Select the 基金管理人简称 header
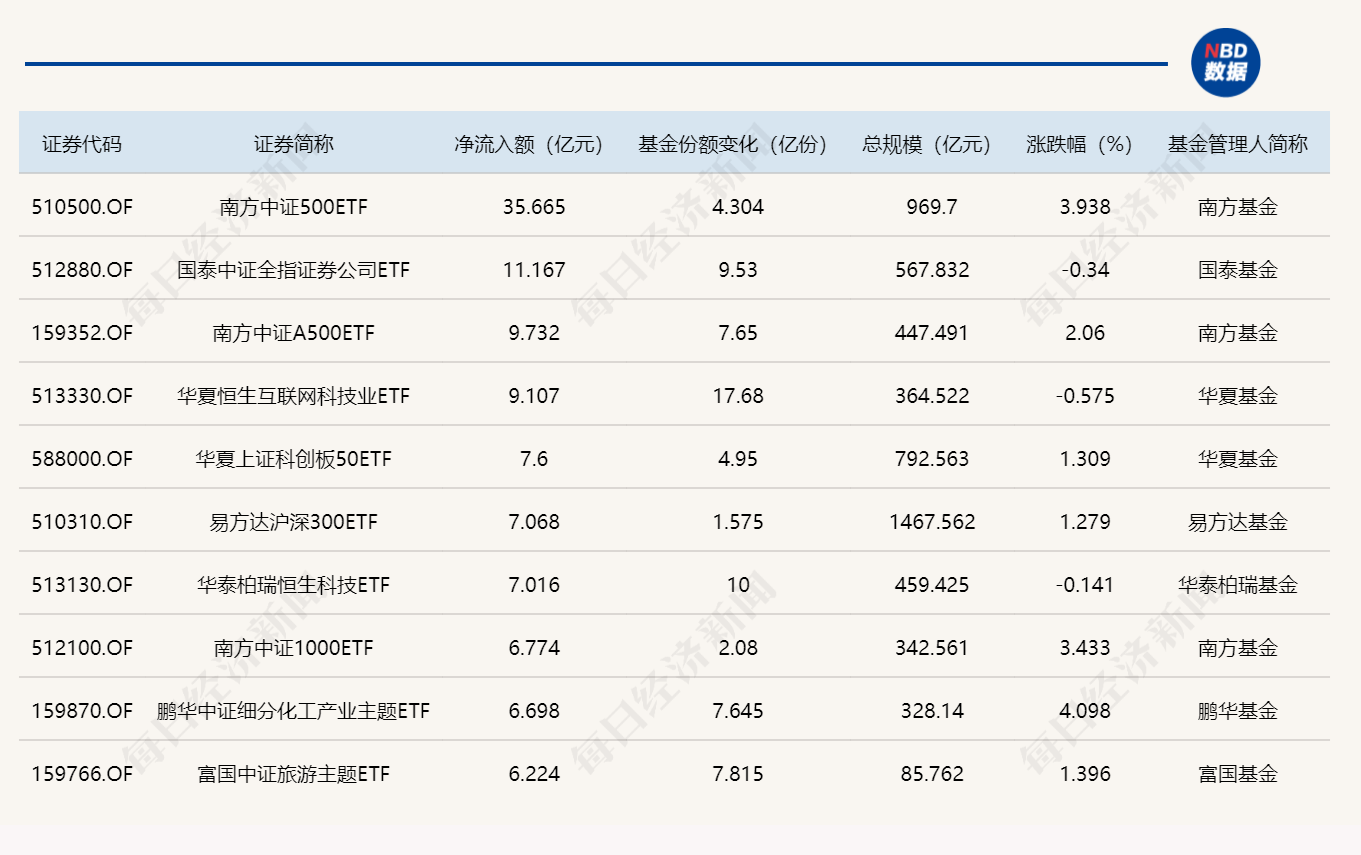This screenshot has height=855, width=1361. coord(1239,143)
